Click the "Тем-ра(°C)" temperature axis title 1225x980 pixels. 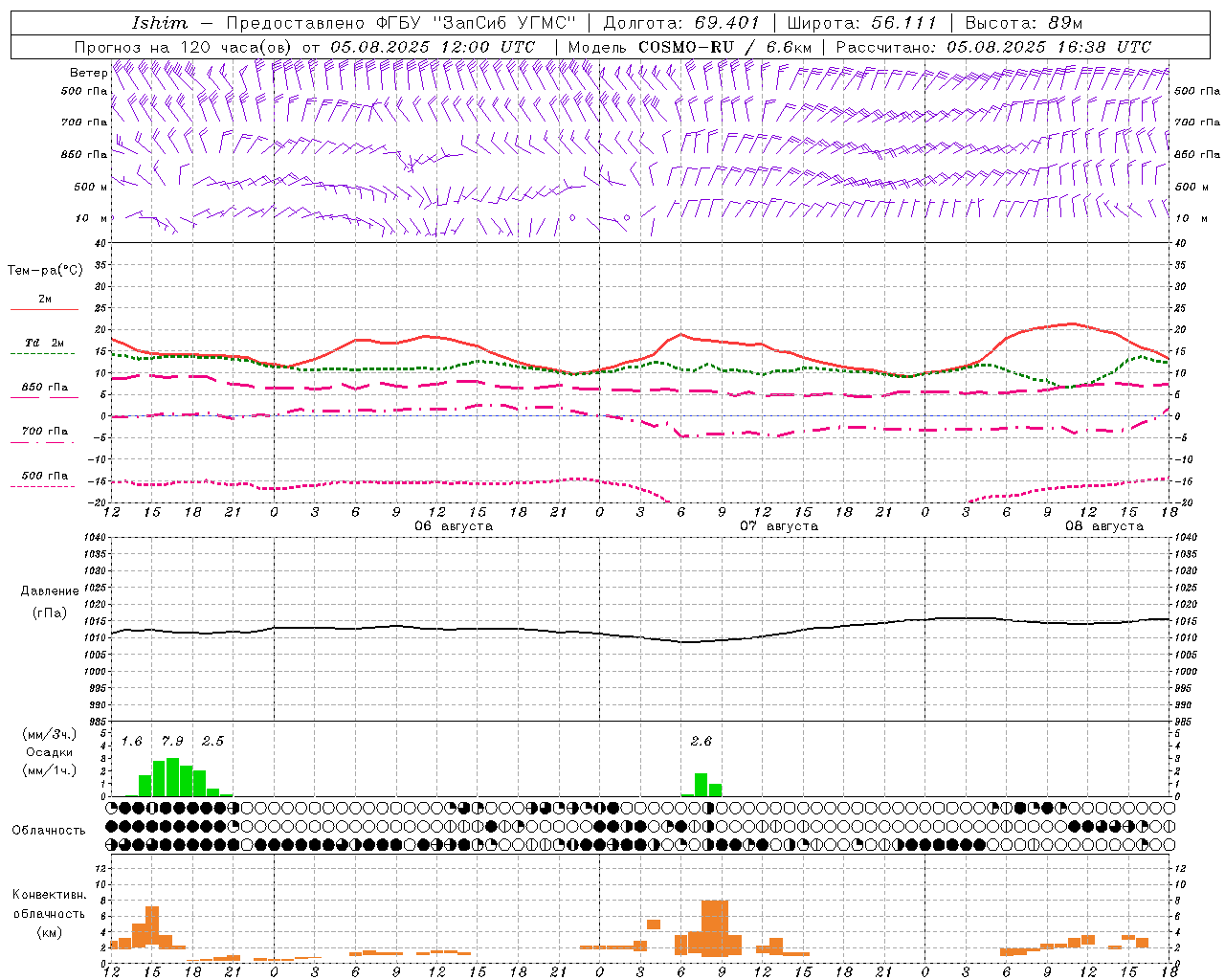pyautogui.click(x=45, y=271)
